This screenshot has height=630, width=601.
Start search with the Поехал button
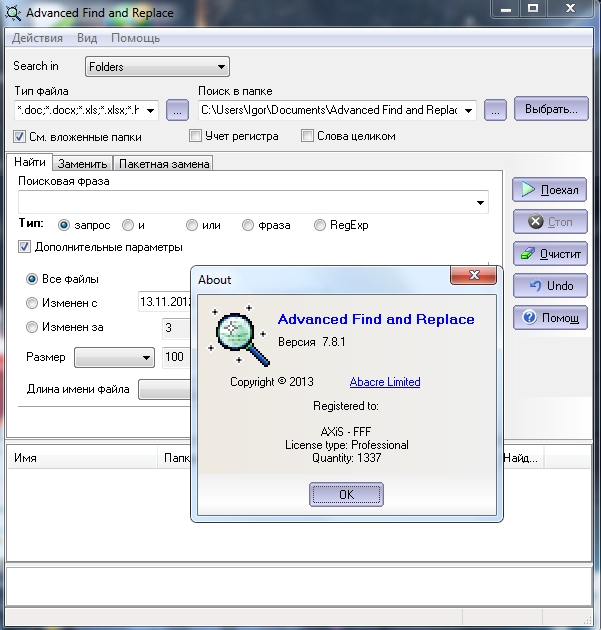549,190
